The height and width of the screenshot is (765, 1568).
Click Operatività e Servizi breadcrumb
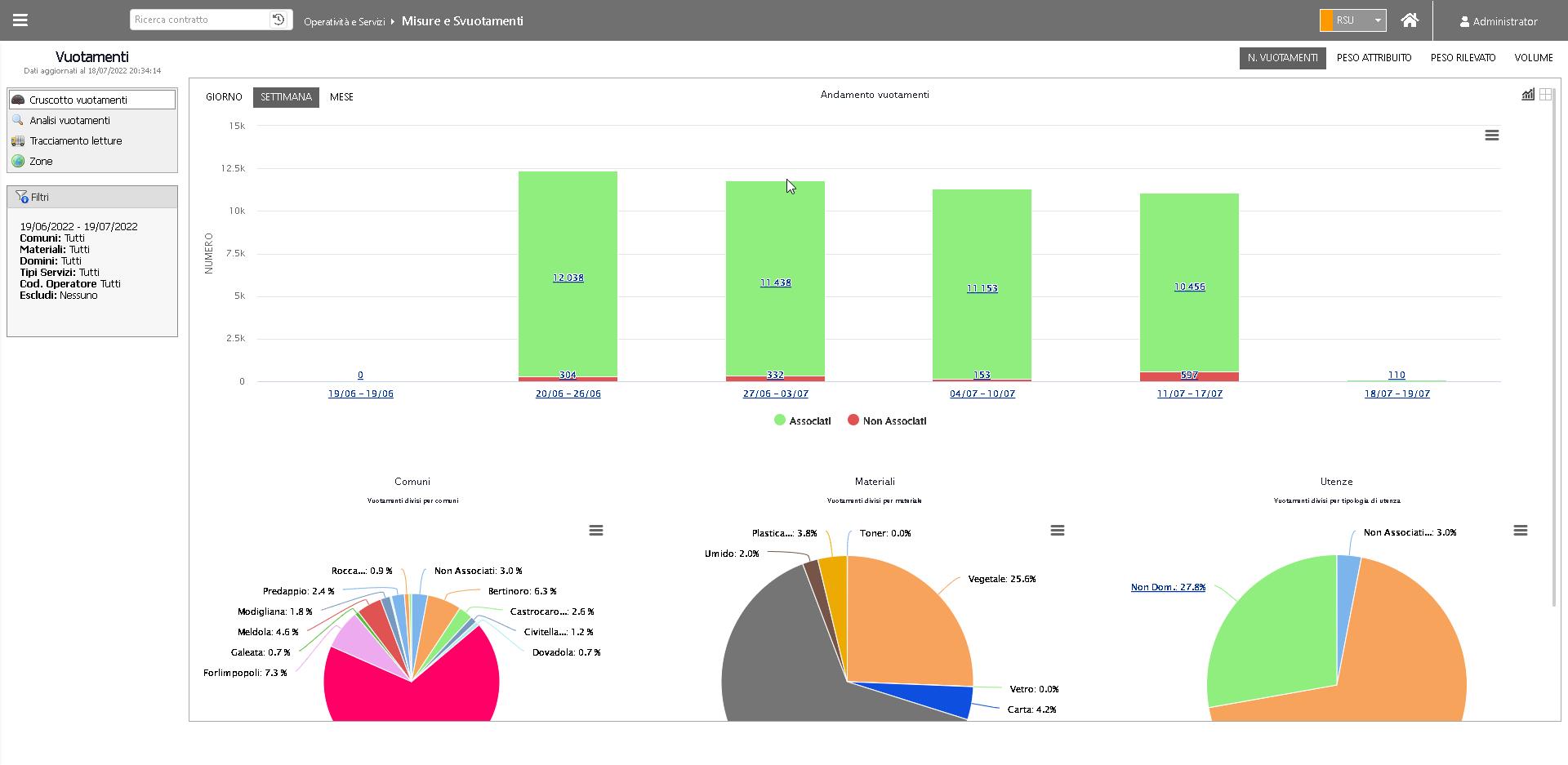(x=344, y=22)
